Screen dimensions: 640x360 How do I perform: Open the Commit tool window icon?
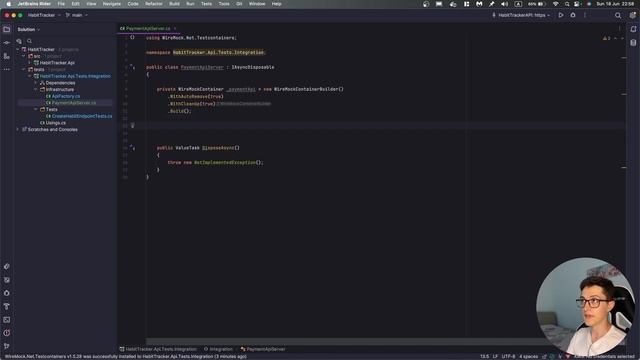(7, 42)
